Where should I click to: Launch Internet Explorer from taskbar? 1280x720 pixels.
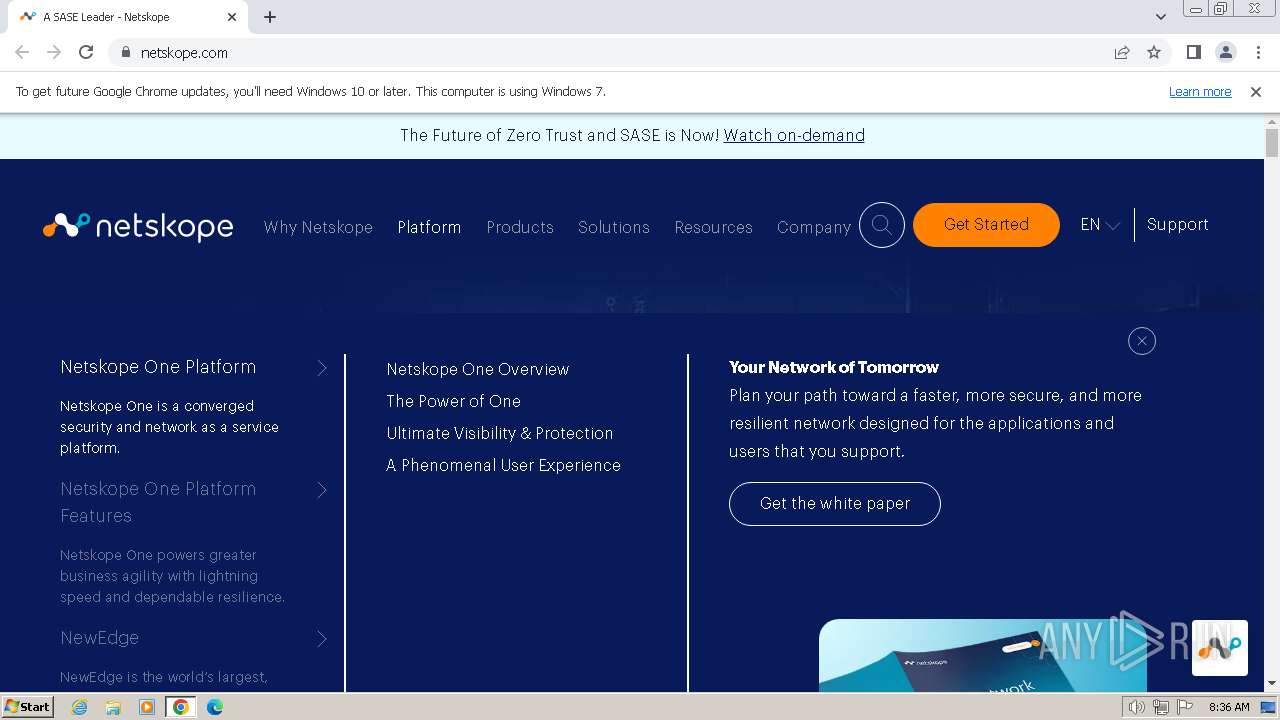pos(80,707)
